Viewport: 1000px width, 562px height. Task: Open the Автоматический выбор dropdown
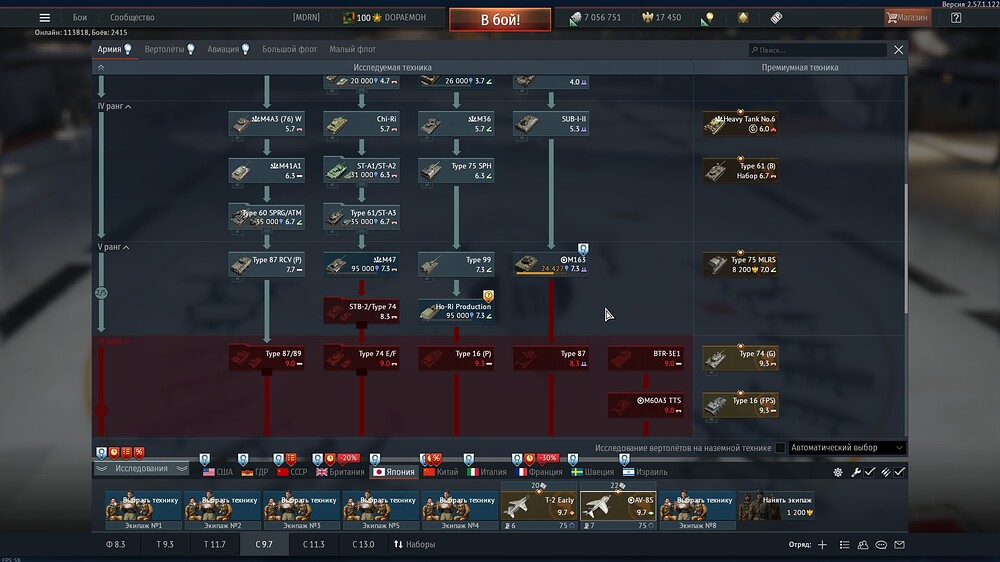point(847,448)
